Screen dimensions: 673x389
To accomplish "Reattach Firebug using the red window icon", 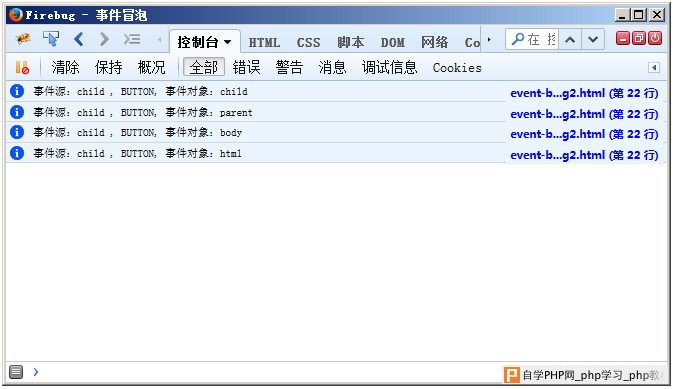I will pos(639,38).
